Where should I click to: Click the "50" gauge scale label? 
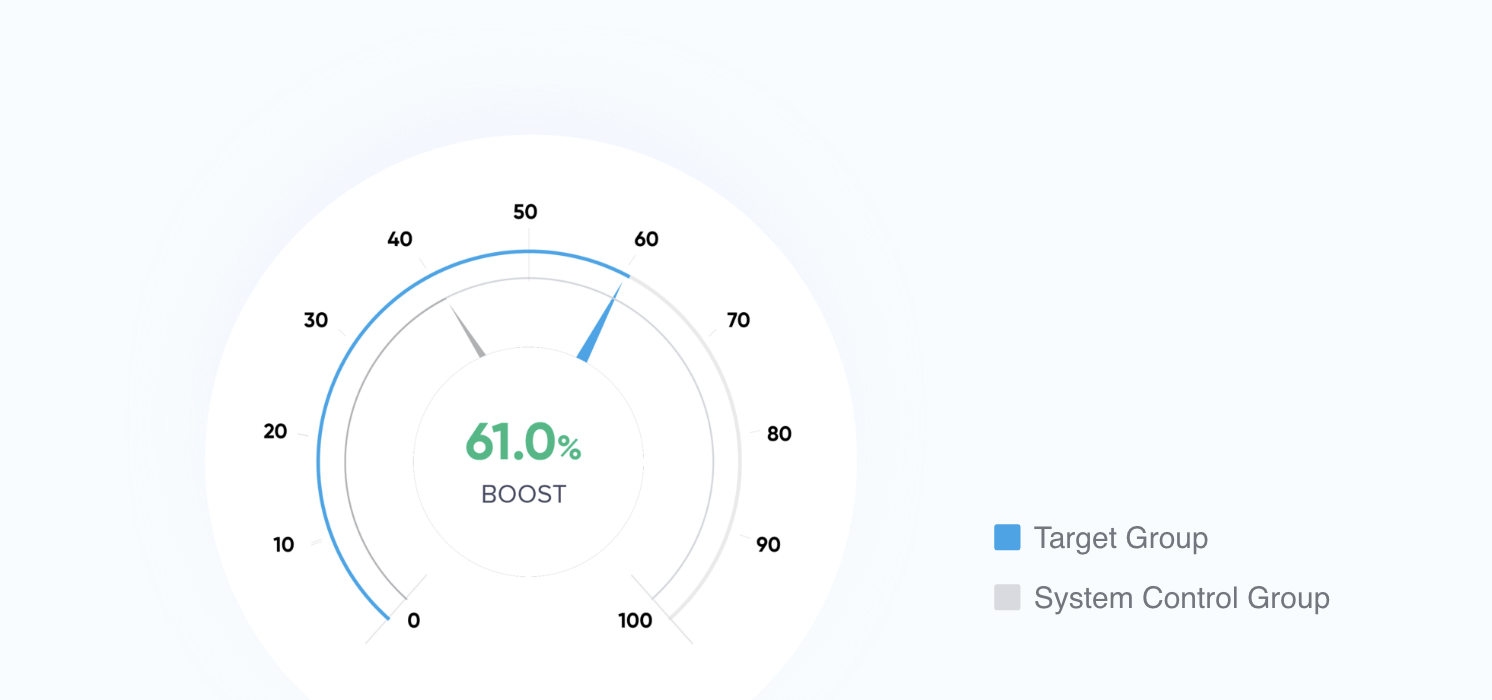tap(525, 212)
